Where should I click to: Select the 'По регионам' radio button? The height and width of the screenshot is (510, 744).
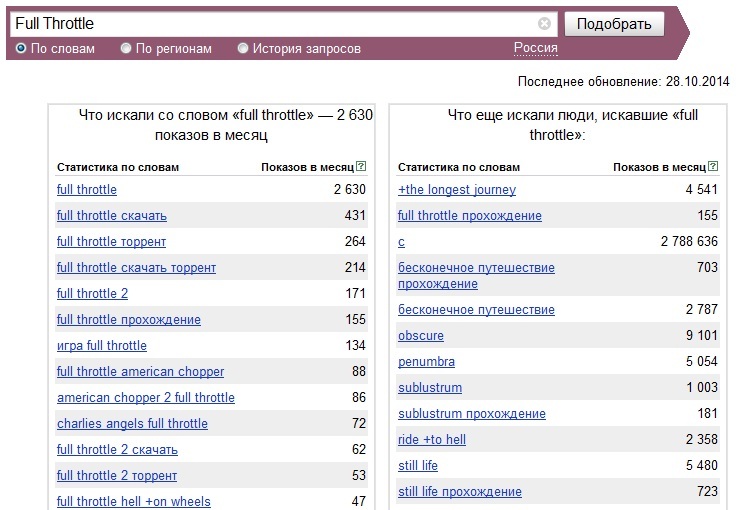pos(126,48)
